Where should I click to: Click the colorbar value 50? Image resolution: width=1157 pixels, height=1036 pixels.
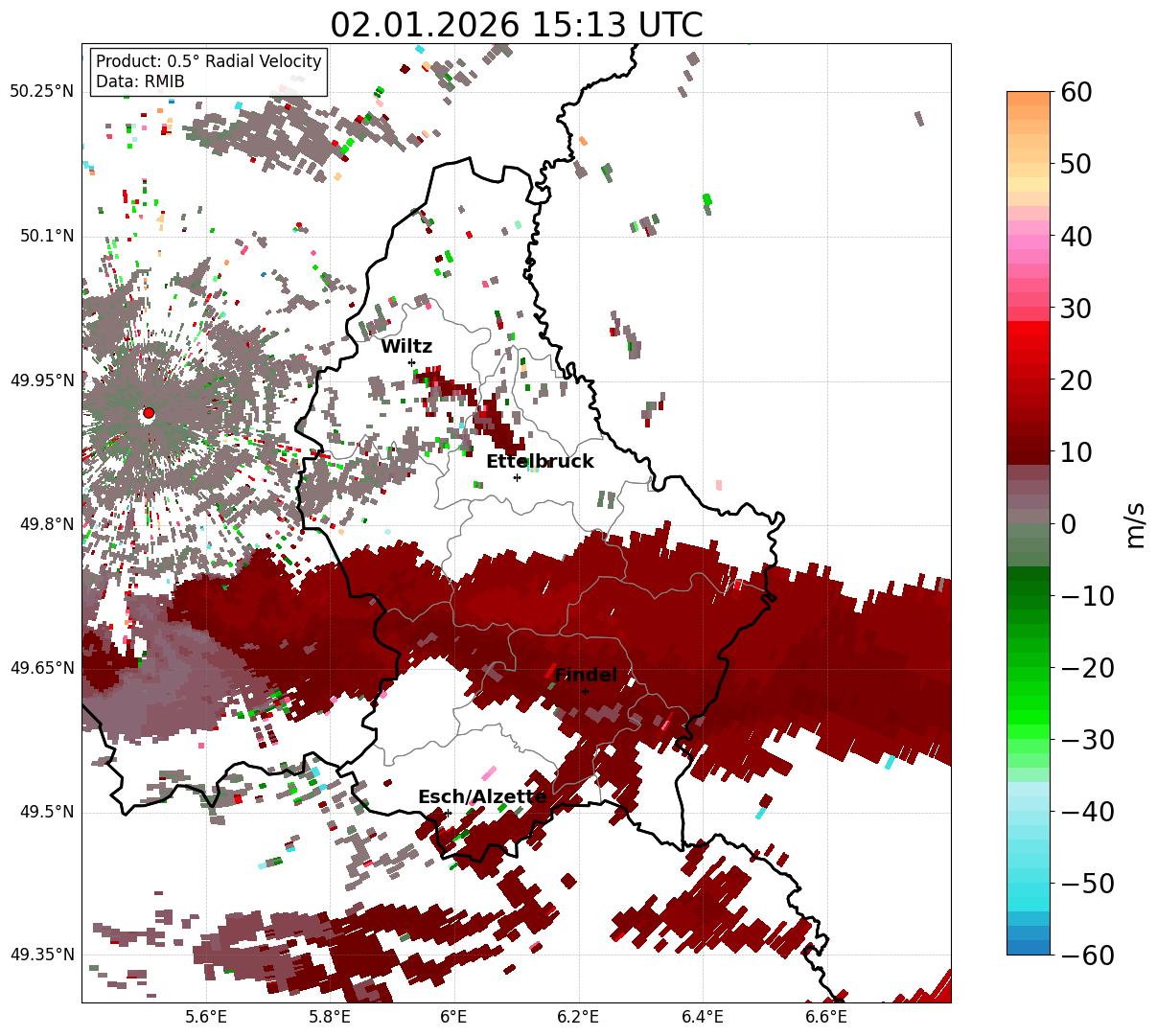tap(1076, 164)
